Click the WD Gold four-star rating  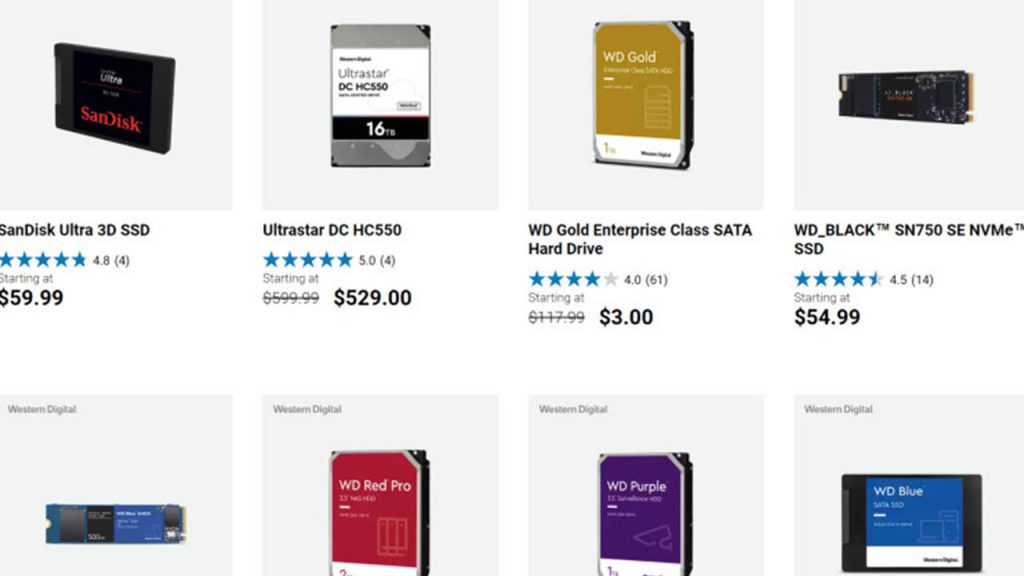574,279
